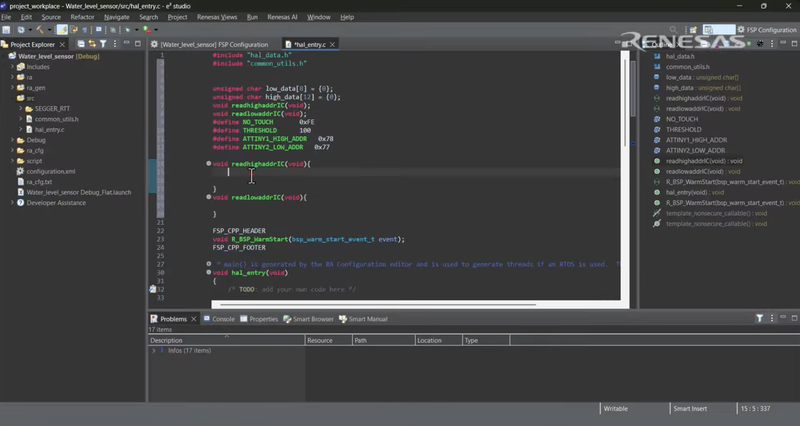Click the asterisk icon in Outline toolbar
This screenshot has height=426, width=800.
tap(760, 43)
